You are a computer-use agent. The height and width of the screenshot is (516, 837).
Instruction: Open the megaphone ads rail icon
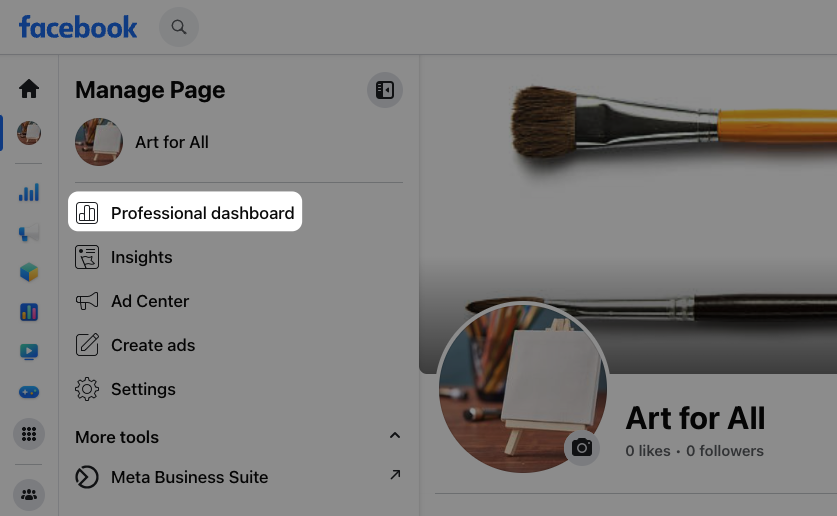tap(29, 233)
